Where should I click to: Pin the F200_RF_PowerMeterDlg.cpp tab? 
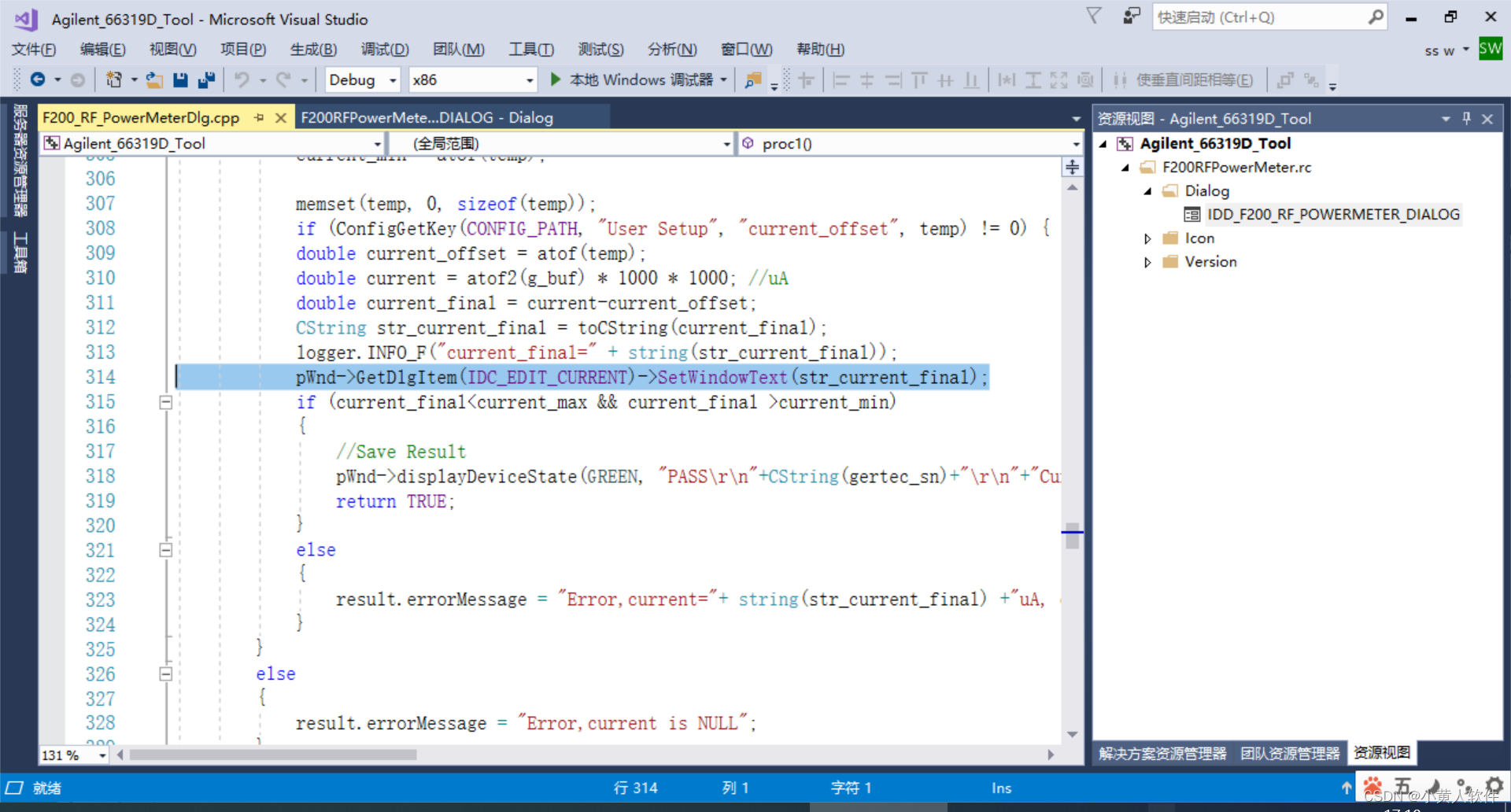click(258, 117)
